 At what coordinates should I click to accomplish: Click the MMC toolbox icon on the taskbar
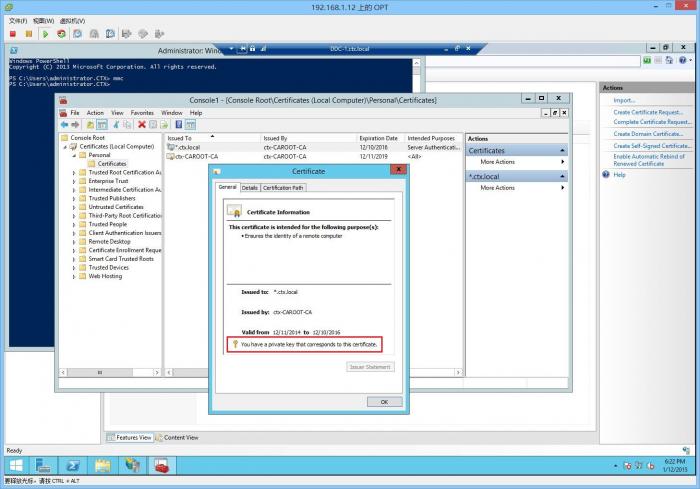pos(162,465)
